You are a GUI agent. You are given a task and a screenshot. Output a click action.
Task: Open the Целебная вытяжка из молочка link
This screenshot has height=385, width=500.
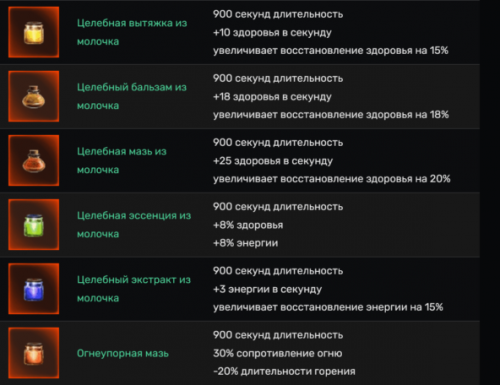tap(132, 32)
